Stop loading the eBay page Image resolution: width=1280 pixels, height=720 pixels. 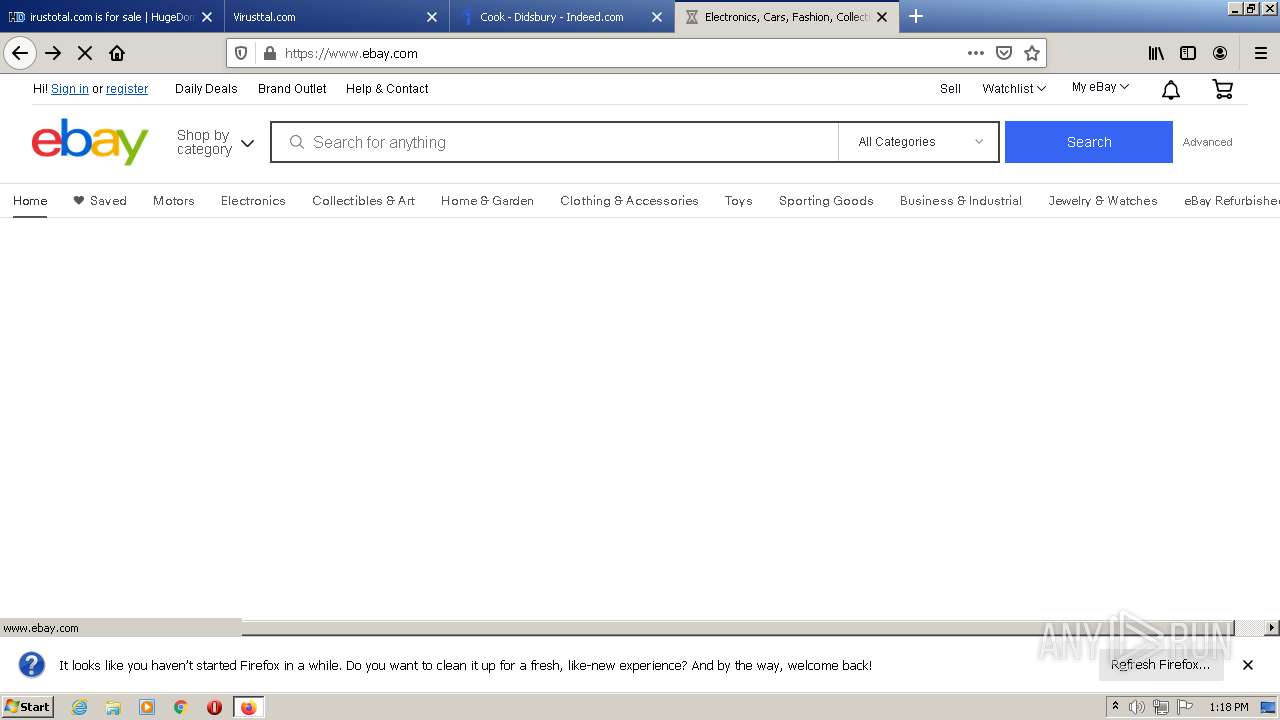point(85,53)
